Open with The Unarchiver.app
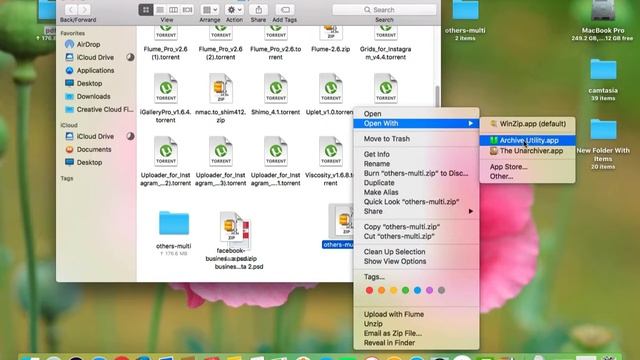Viewport: 640px width, 360px height. 527,151
